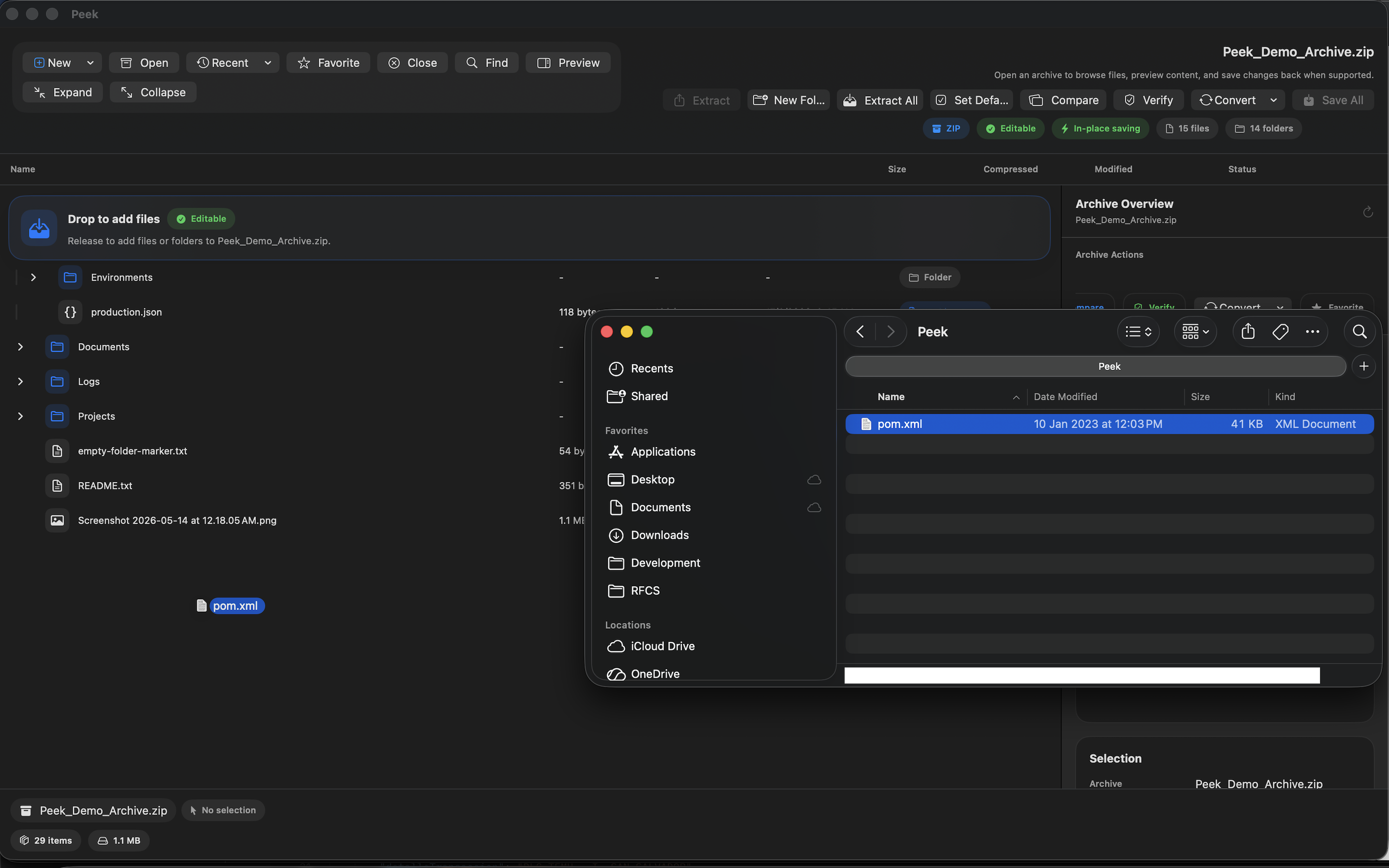This screenshot has height=868, width=1389.
Task: Sort by the Size column header in Peek archive
Action: click(897, 169)
